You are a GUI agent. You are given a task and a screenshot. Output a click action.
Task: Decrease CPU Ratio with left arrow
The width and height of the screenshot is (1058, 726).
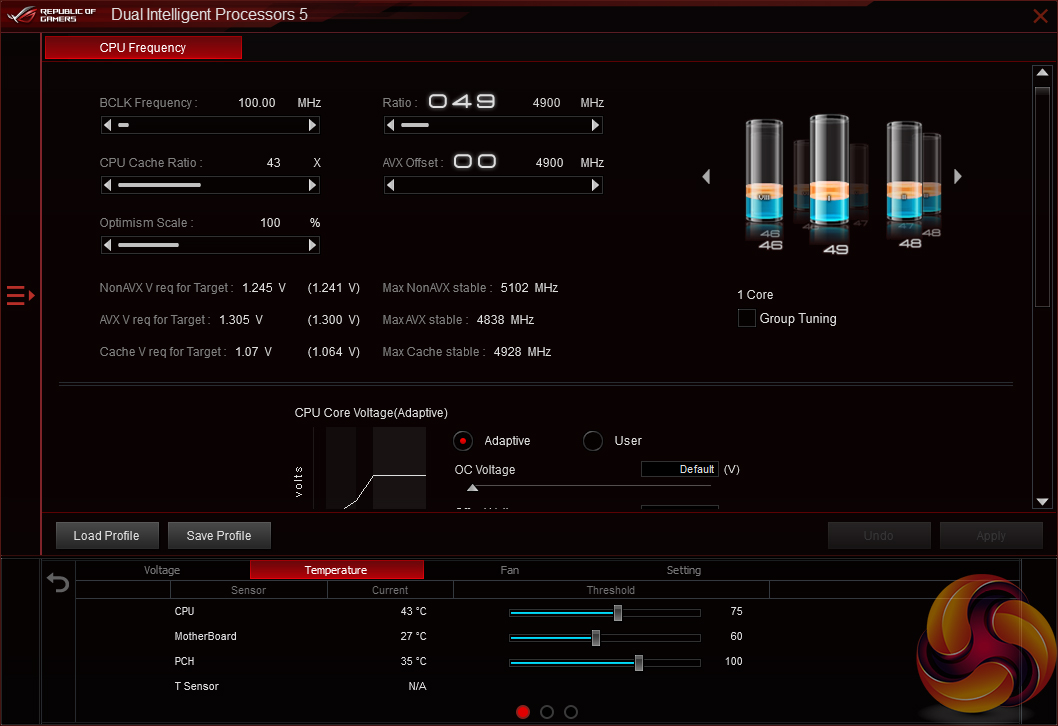click(390, 125)
